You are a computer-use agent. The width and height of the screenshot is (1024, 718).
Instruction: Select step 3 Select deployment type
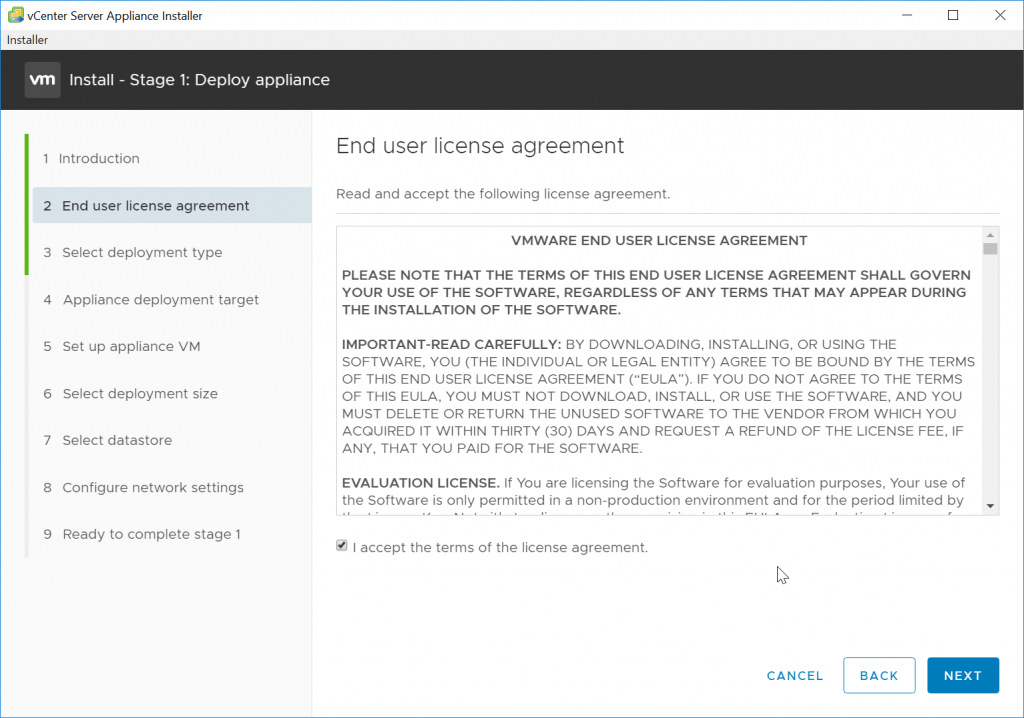(x=133, y=253)
